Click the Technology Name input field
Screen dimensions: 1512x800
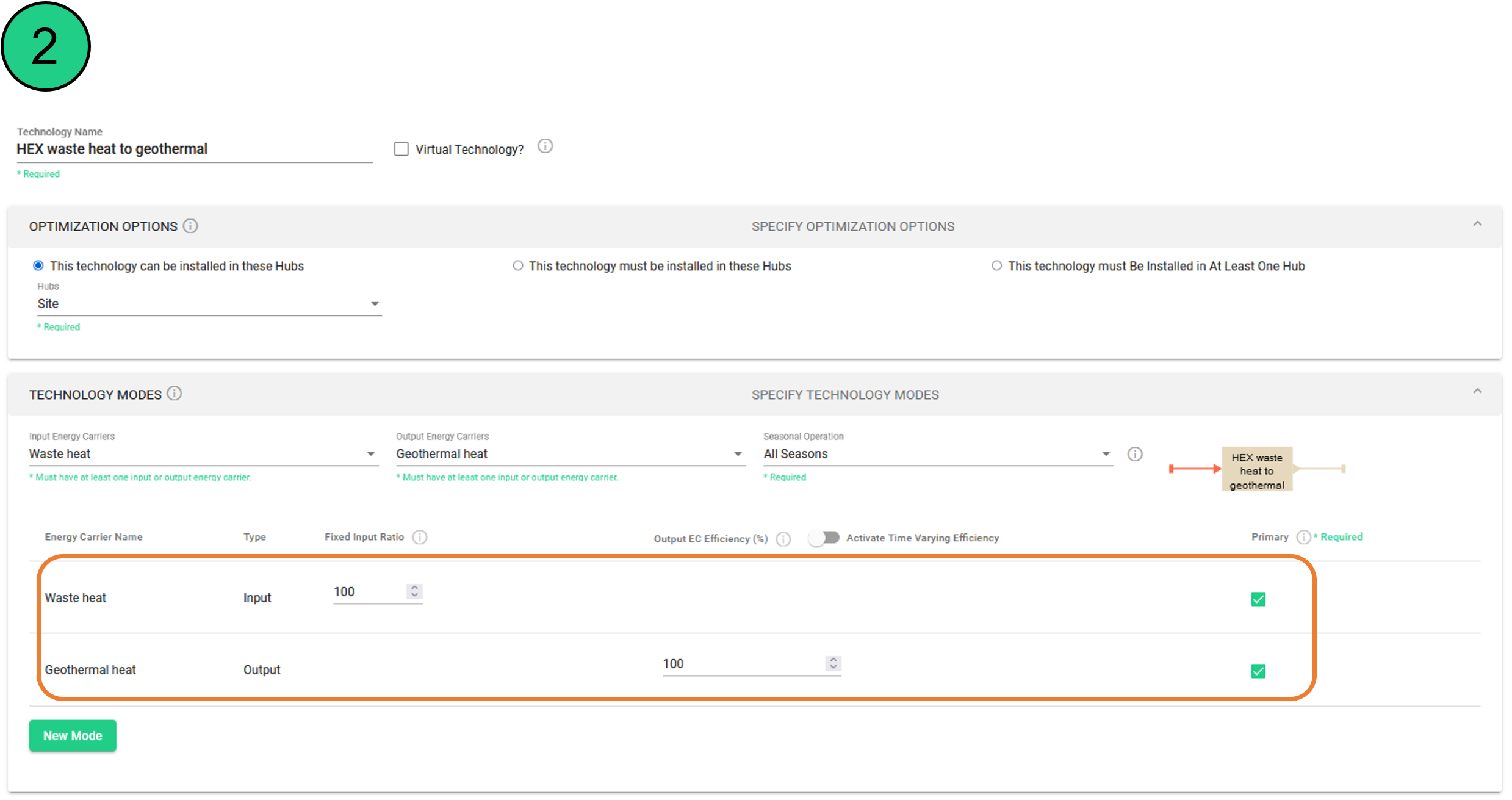(194, 150)
